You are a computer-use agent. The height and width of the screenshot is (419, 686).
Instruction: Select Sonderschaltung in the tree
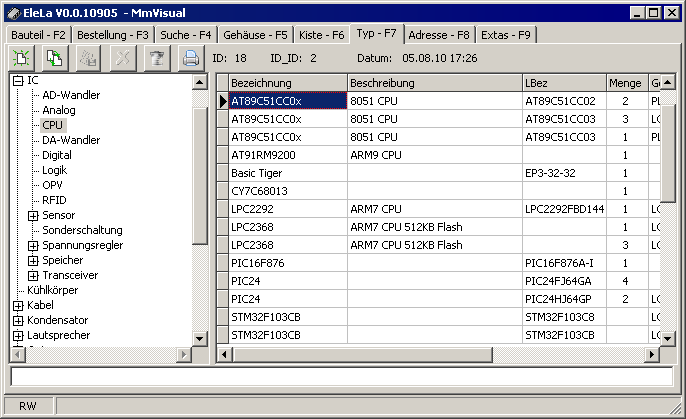click(82, 230)
